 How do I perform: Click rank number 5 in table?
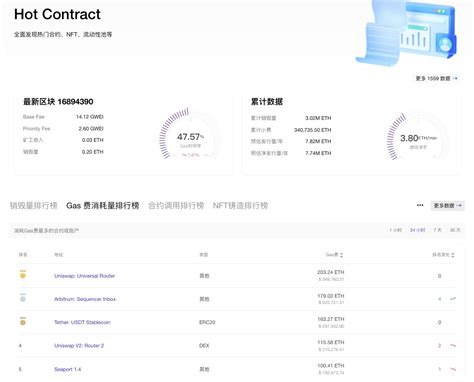pos(20,369)
